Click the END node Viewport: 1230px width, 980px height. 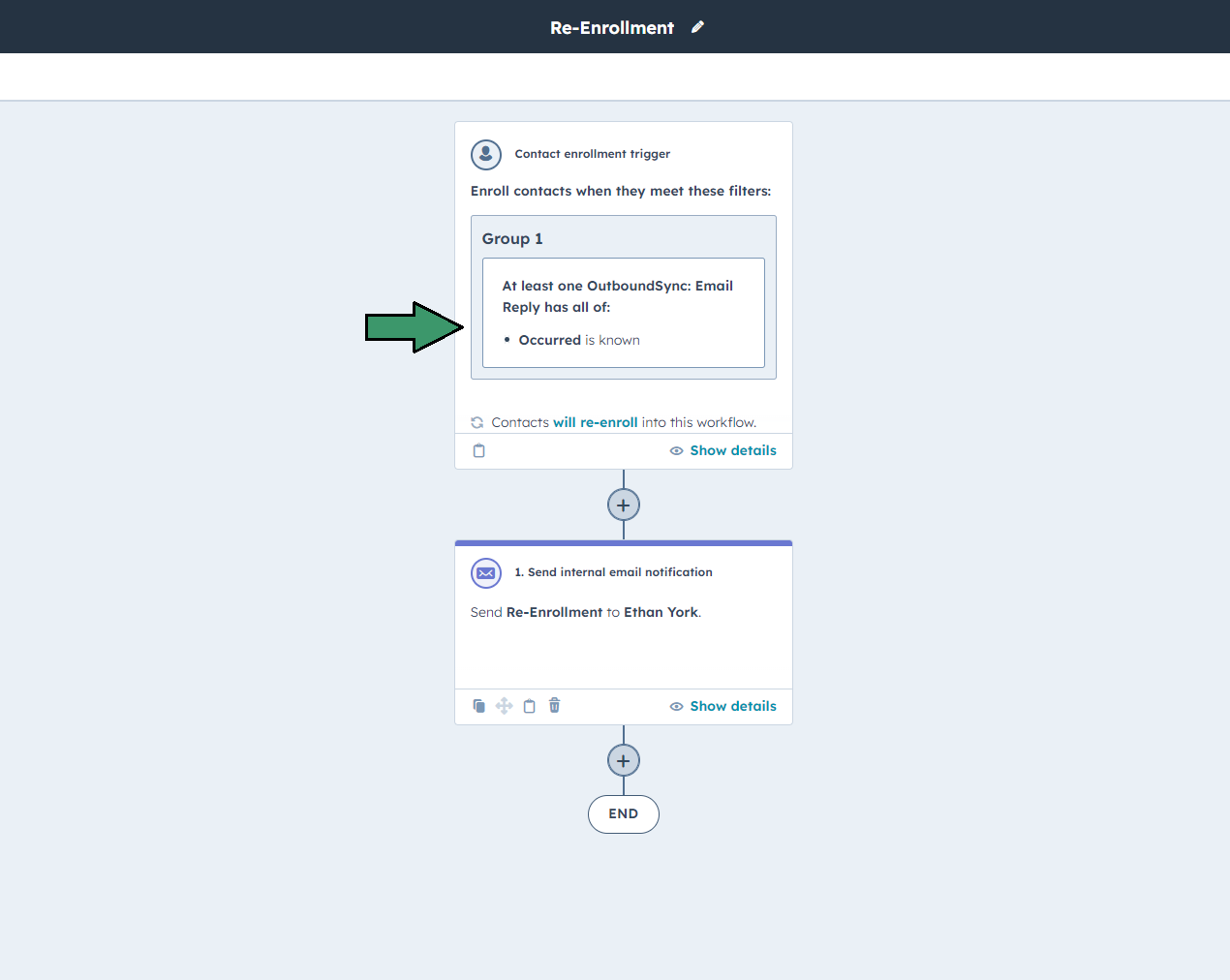tap(624, 814)
